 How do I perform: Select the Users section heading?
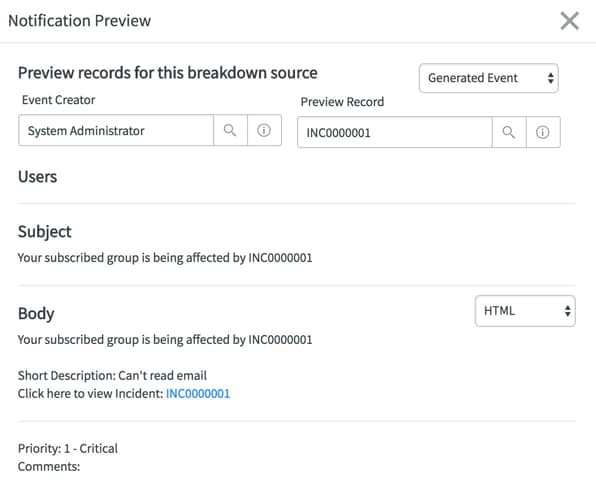click(37, 177)
